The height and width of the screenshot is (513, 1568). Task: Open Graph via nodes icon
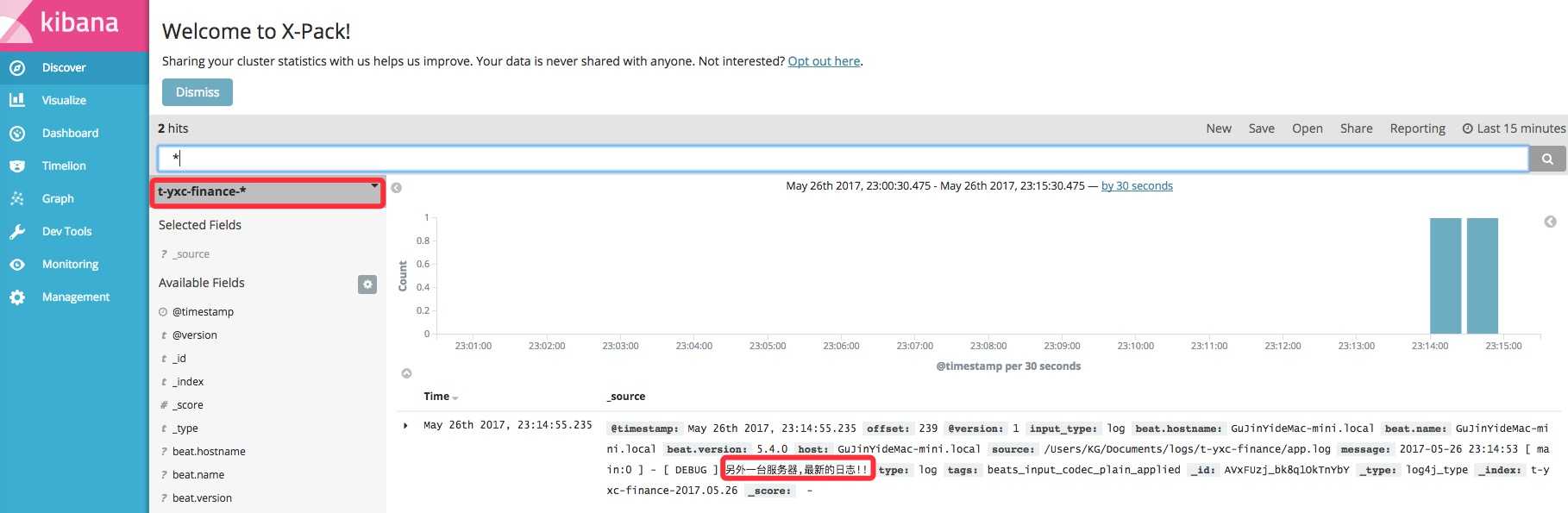(x=17, y=198)
